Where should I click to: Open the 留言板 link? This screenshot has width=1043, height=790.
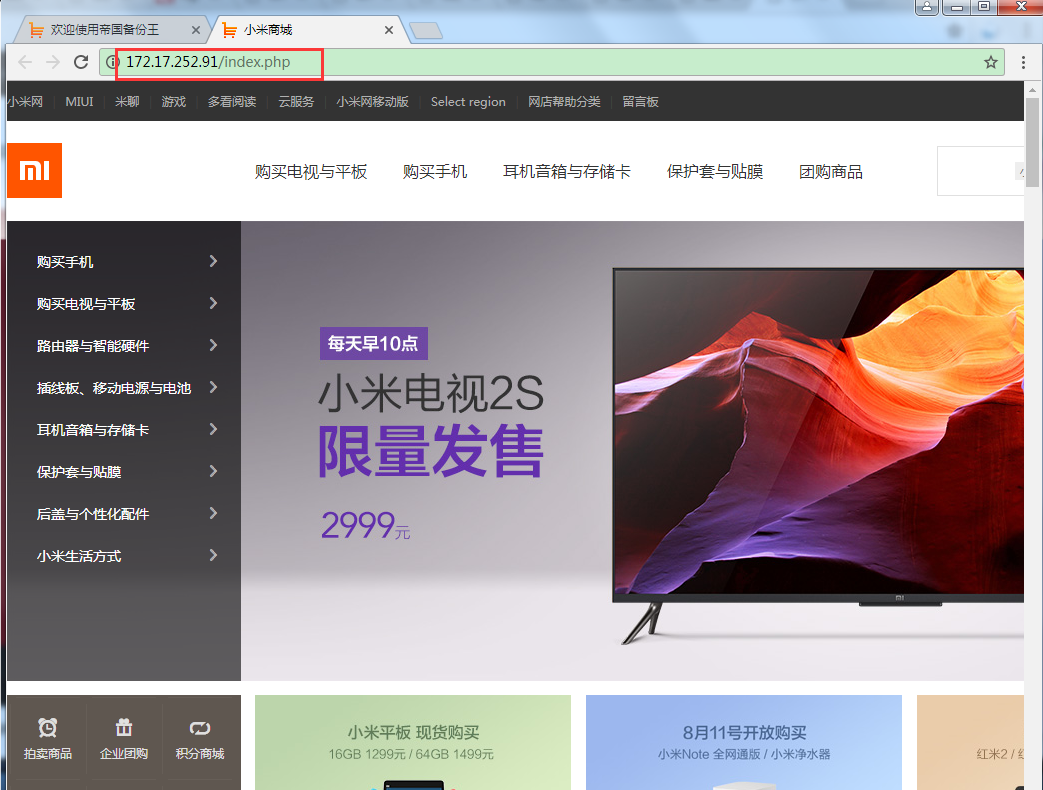click(x=641, y=102)
